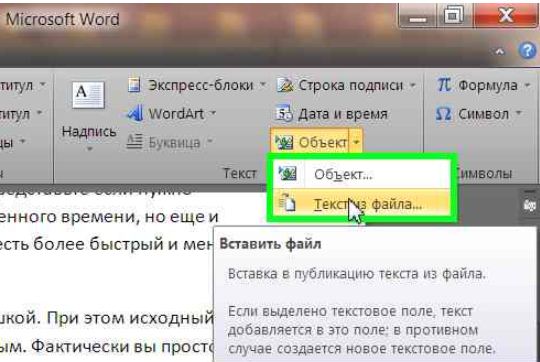Screen dimensions: 540x362
Task: Click the Drop Cap (Буквица) icon
Action: coord(134,142)
